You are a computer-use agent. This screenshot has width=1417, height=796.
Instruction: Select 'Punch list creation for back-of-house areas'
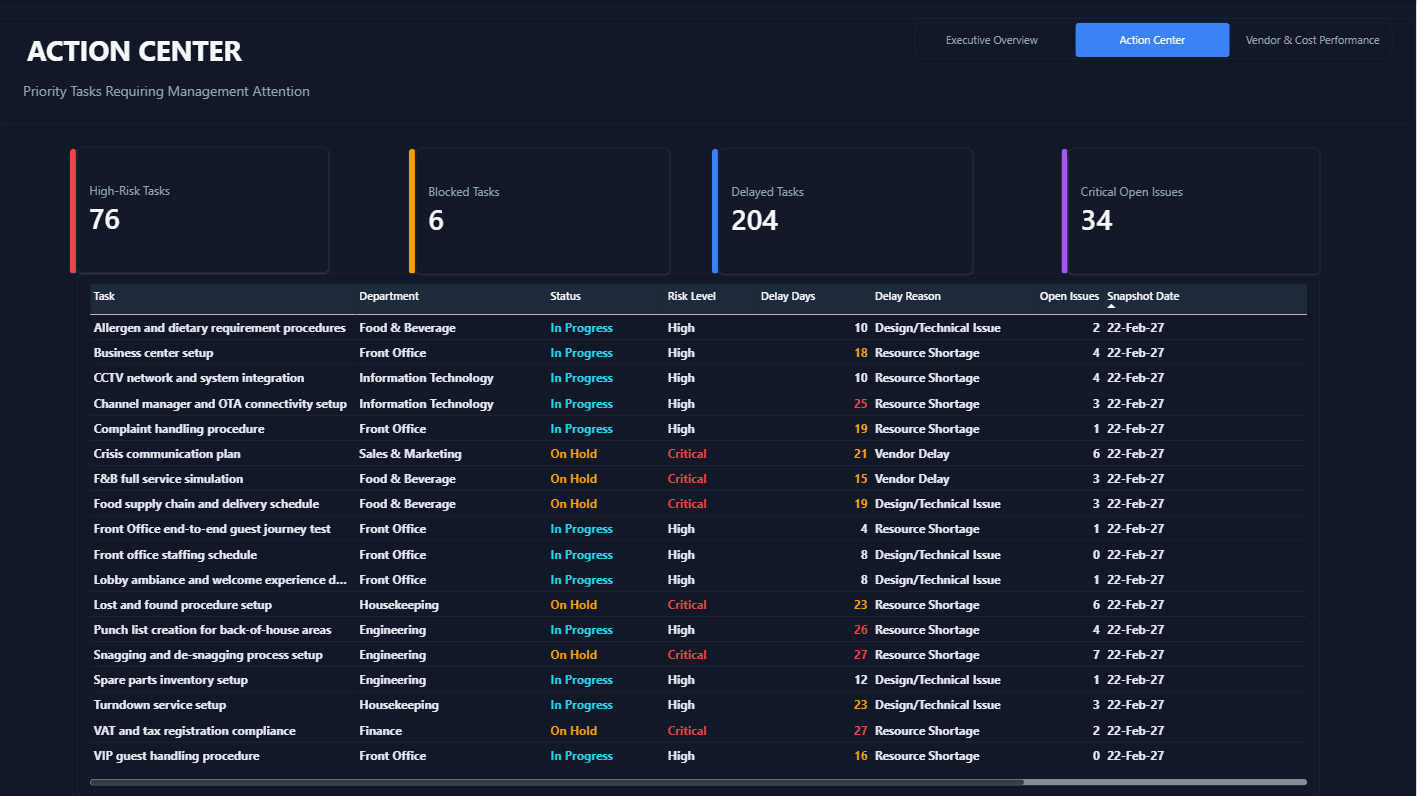(x=212, y=630)
